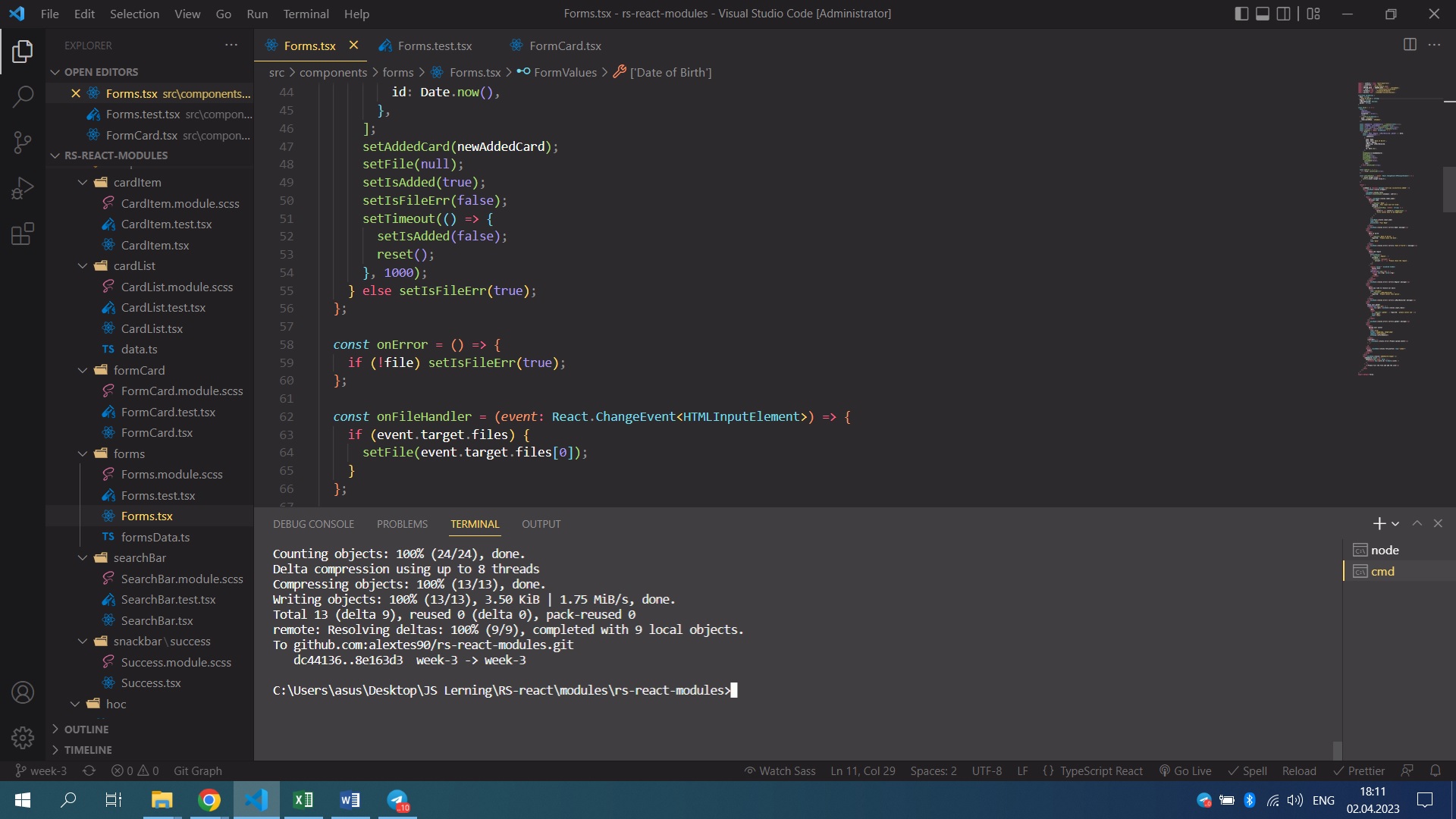The width and height of the screenshot is (1456, 819).
Task: Open the launch profile dropdown arrow
Action: point(1395,524)
